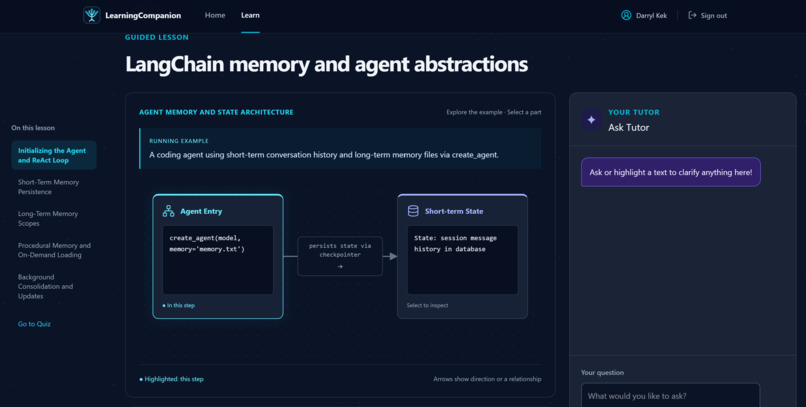Click 'Select to inspect' text
Viewport: 806px width, 407px height.
tap(427, 305)
